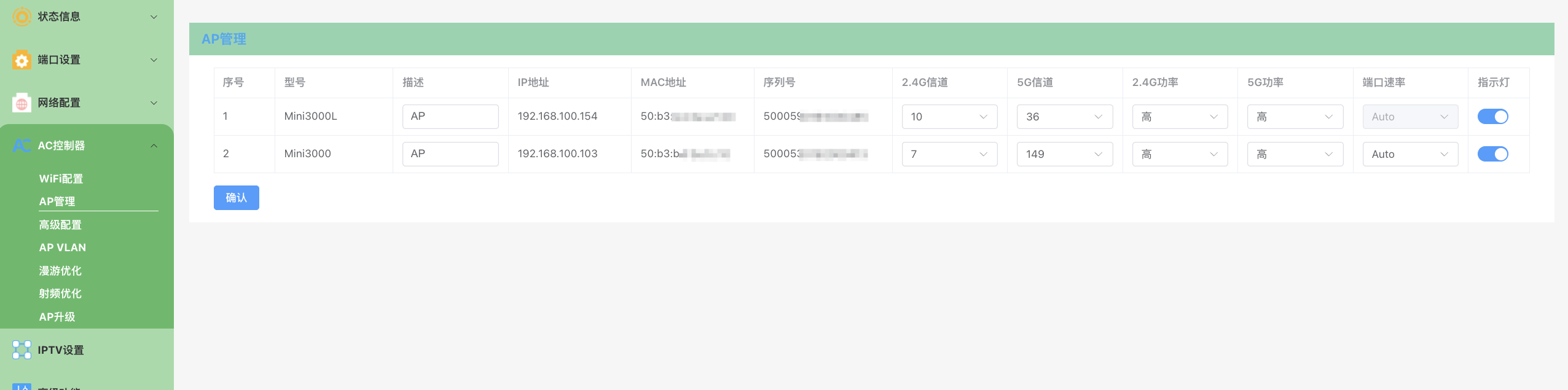
Task: Click description field for Mini3000L row
Action: pos(450,117)
